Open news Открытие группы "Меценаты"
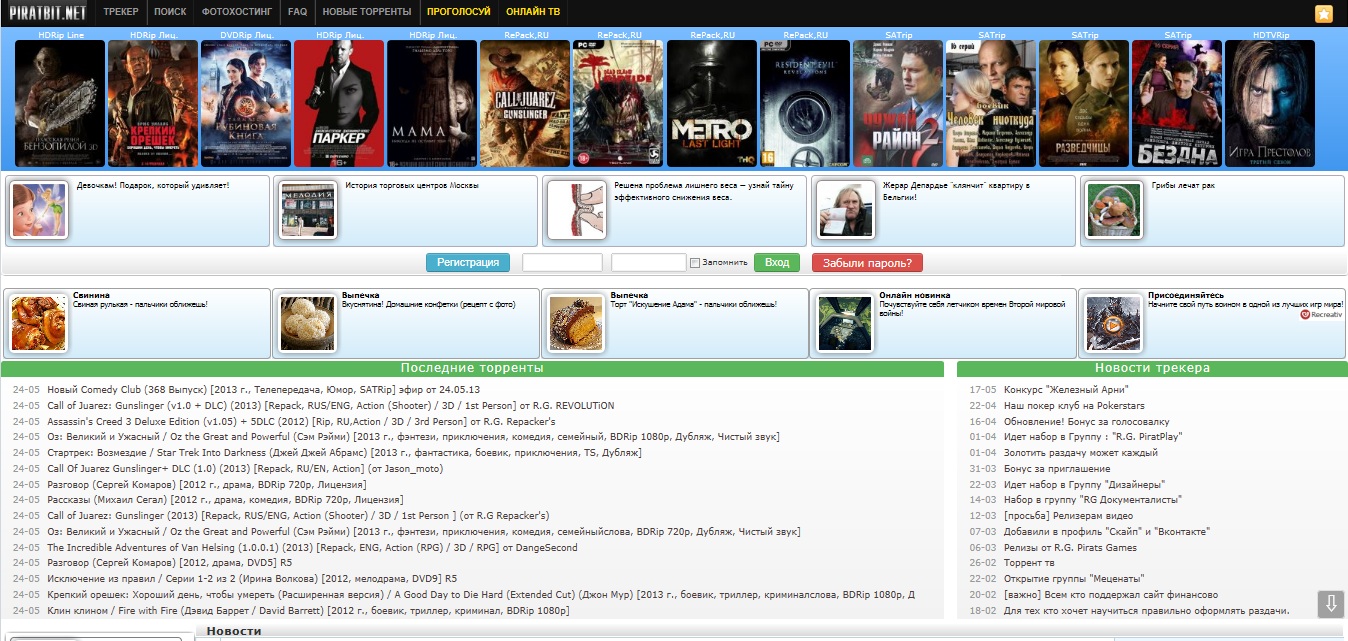This screenshot has height=641, width=1348. click(x=1074, y=579)
